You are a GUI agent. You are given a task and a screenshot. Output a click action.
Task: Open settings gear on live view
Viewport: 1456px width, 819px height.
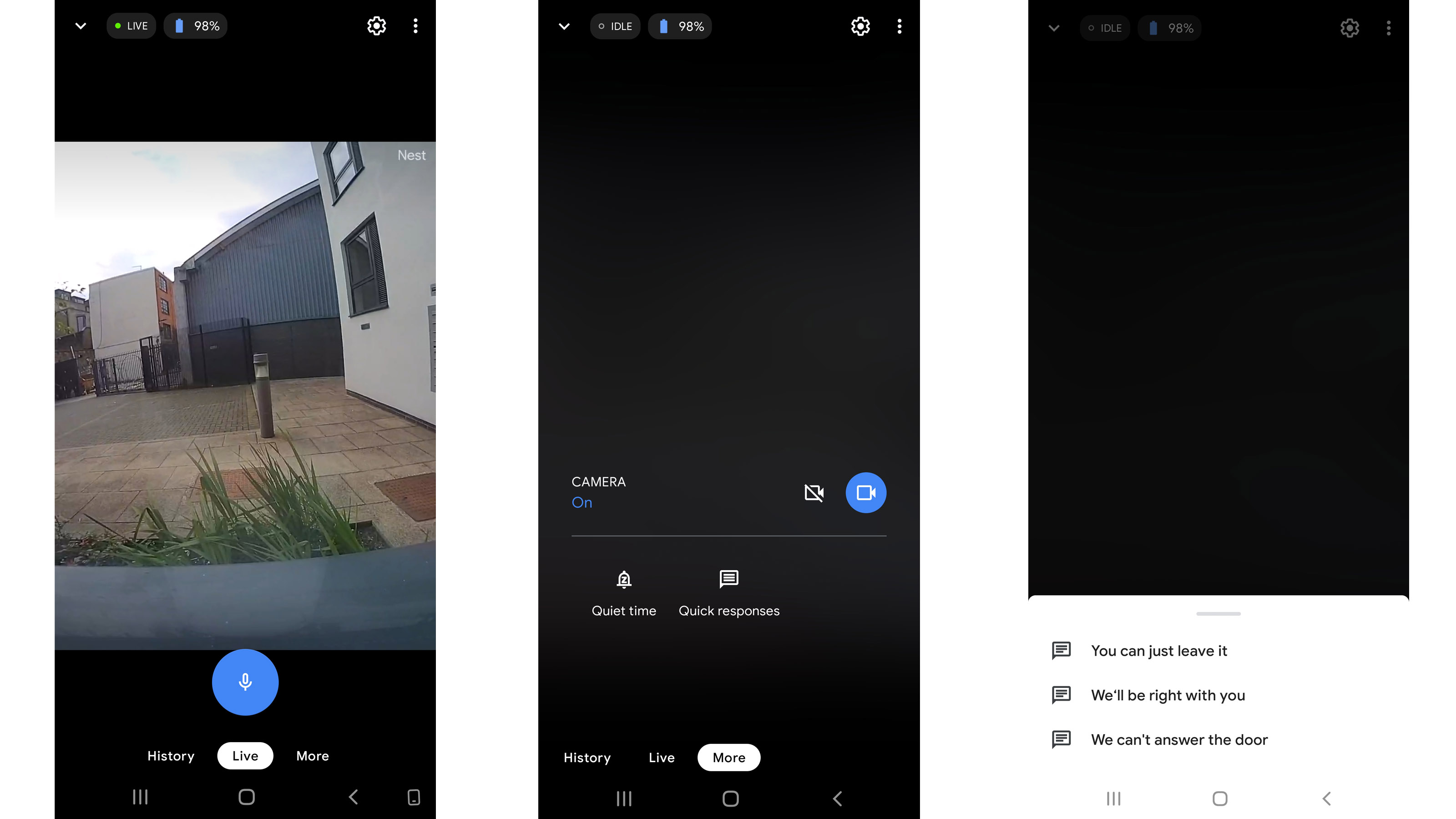click(376, 26)
